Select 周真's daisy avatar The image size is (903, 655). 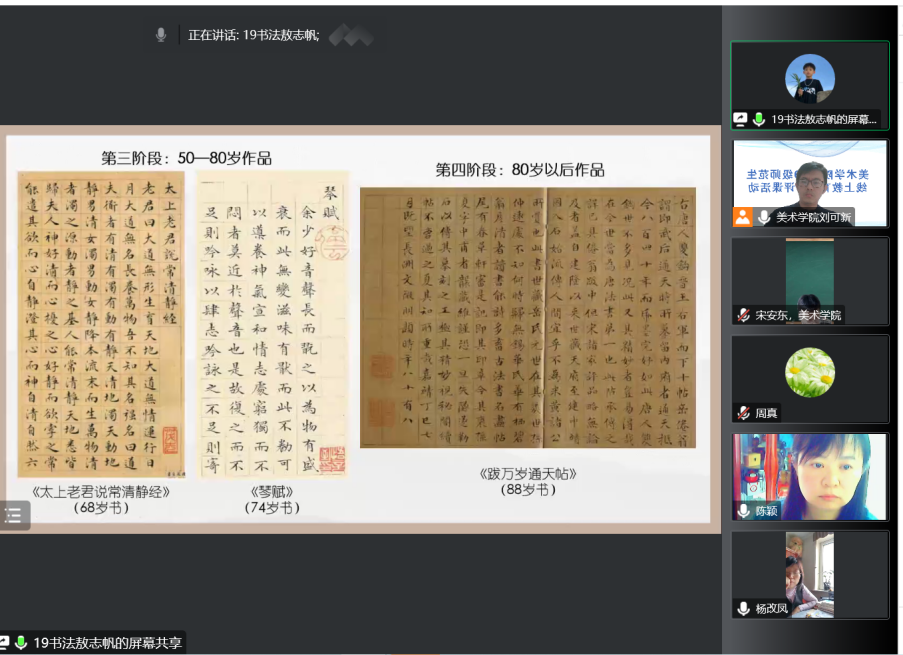pyautogui.click(x=810, y=372)
